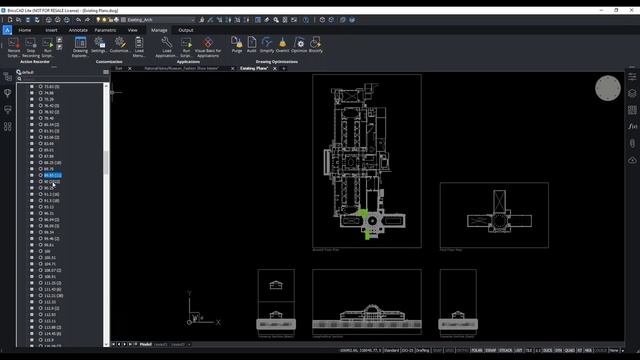Screen dimensions: 640x360
Task: Toggle ESNAP in status bar
Action: point(490,350)
